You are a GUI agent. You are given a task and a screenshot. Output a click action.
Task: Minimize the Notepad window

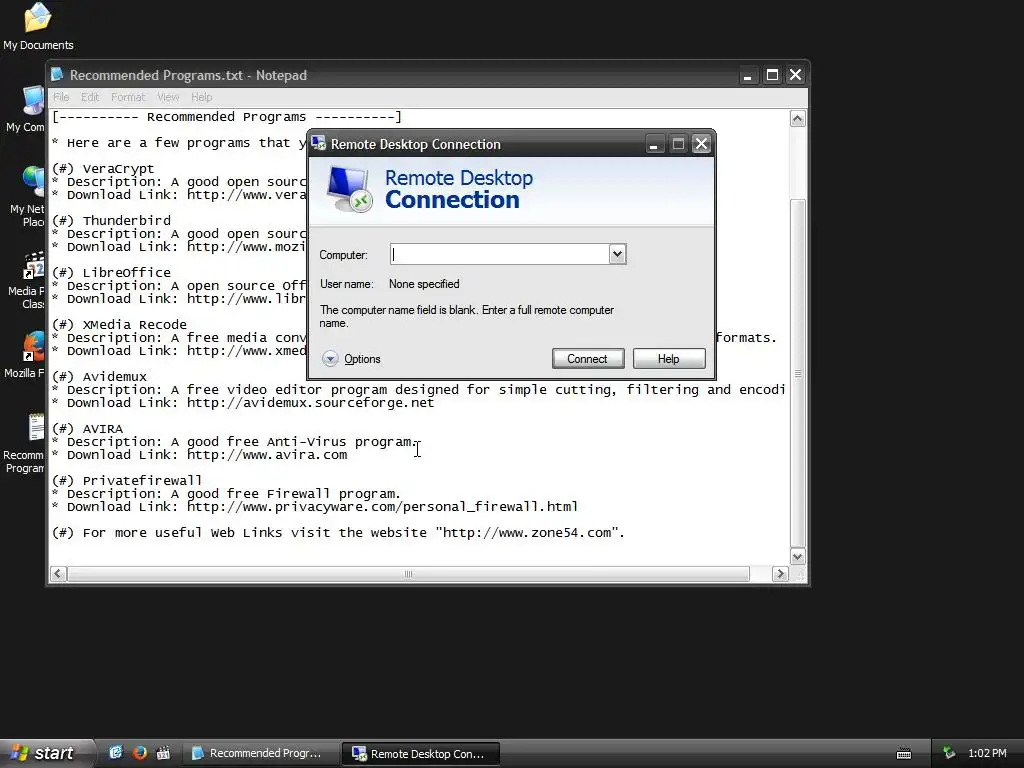(748, 75)
